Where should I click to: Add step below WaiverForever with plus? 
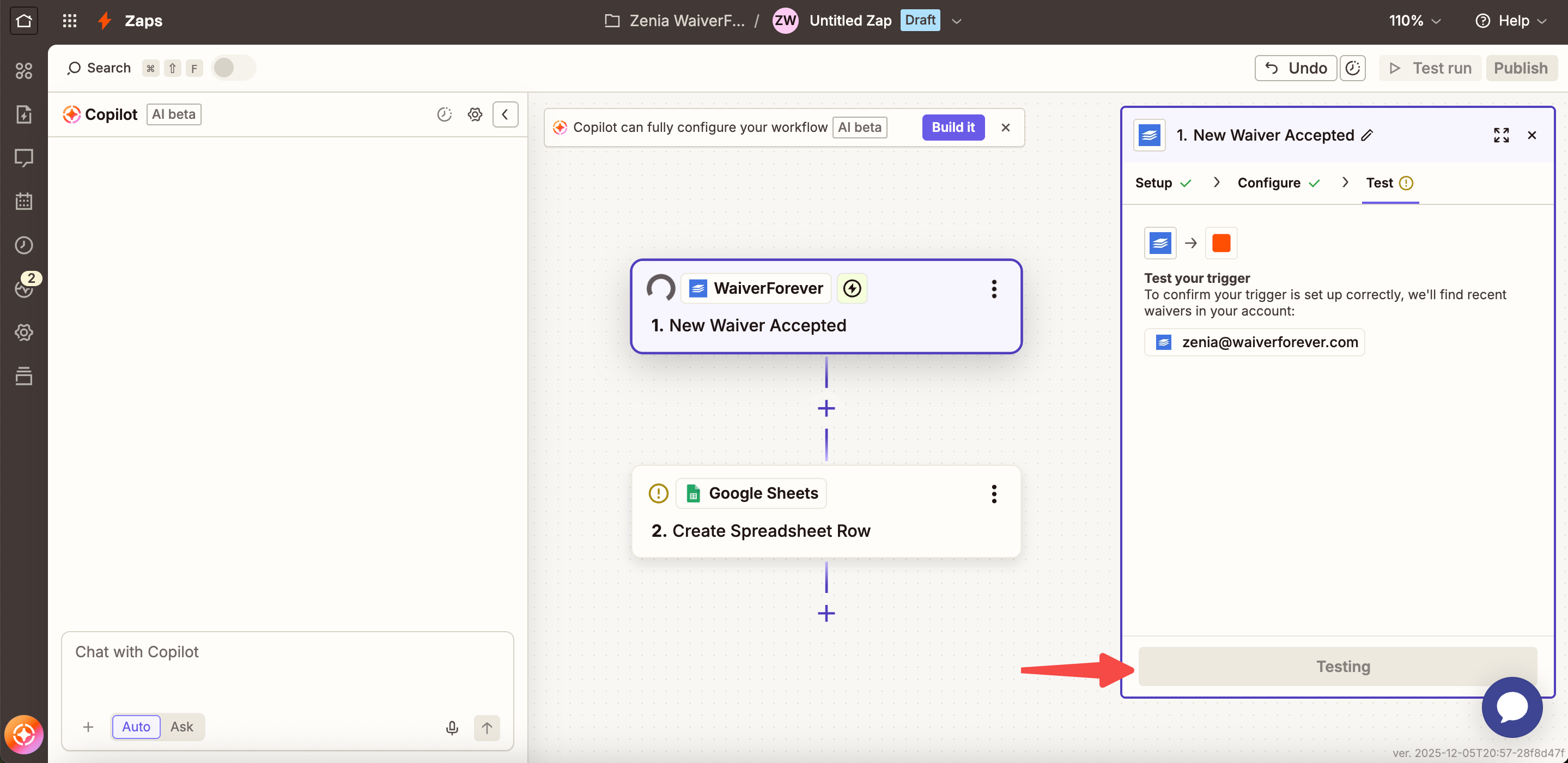tap(826, 408)
